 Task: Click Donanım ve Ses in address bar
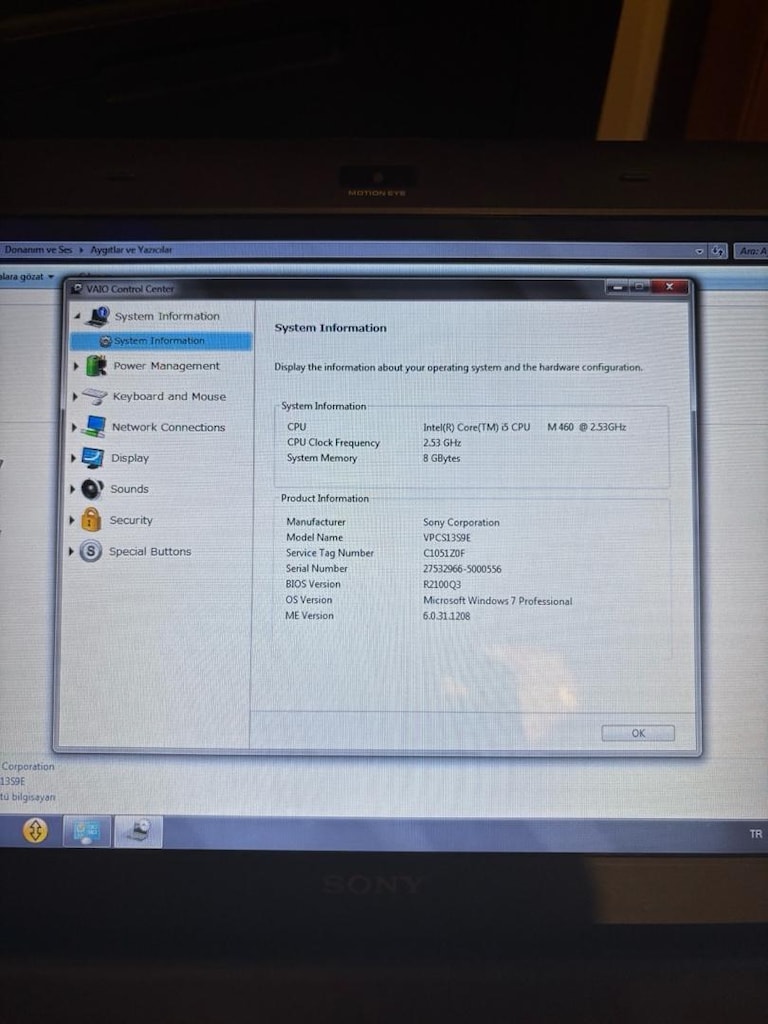38,249
